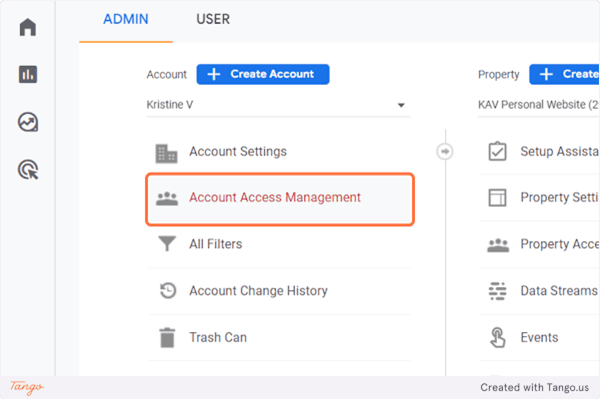Open Events

540,337
